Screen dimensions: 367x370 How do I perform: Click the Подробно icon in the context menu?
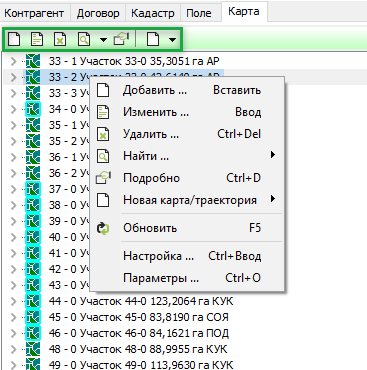[103, 178]
